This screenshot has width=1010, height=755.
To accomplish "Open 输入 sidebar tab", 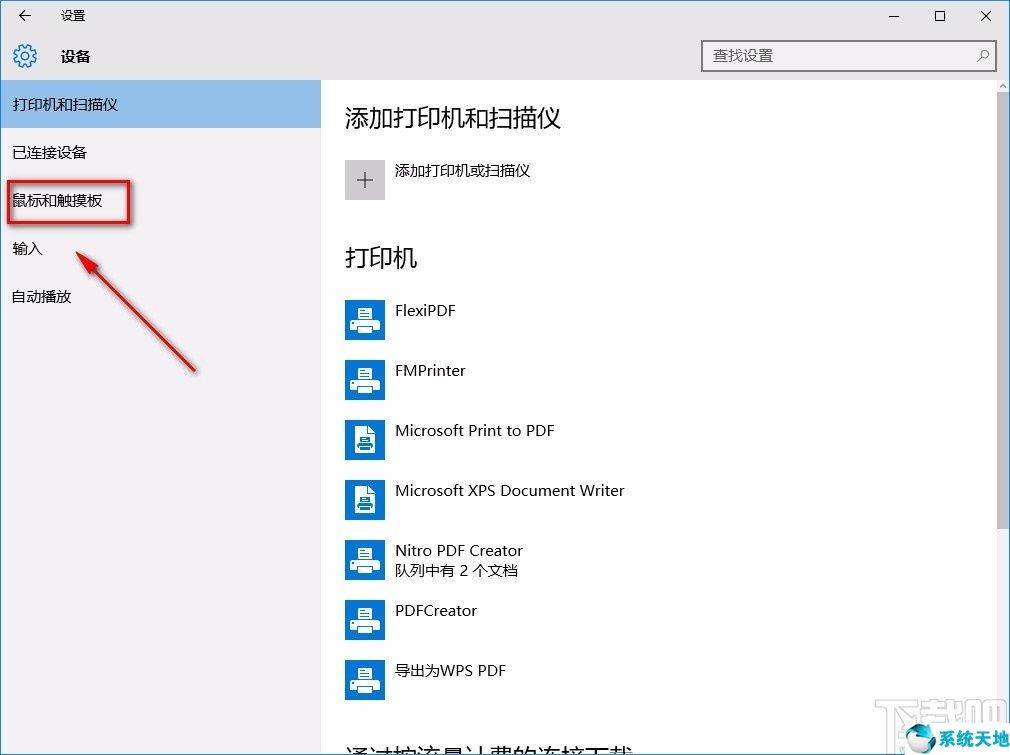I will [160, 249].
